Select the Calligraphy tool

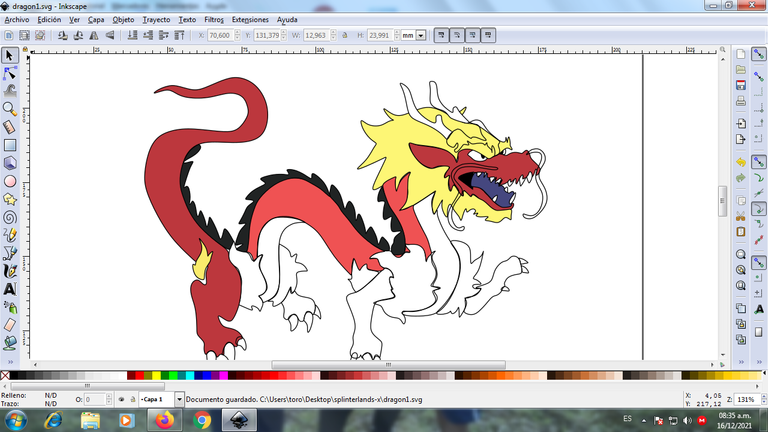pyautogui.click(x=9, y=271)
